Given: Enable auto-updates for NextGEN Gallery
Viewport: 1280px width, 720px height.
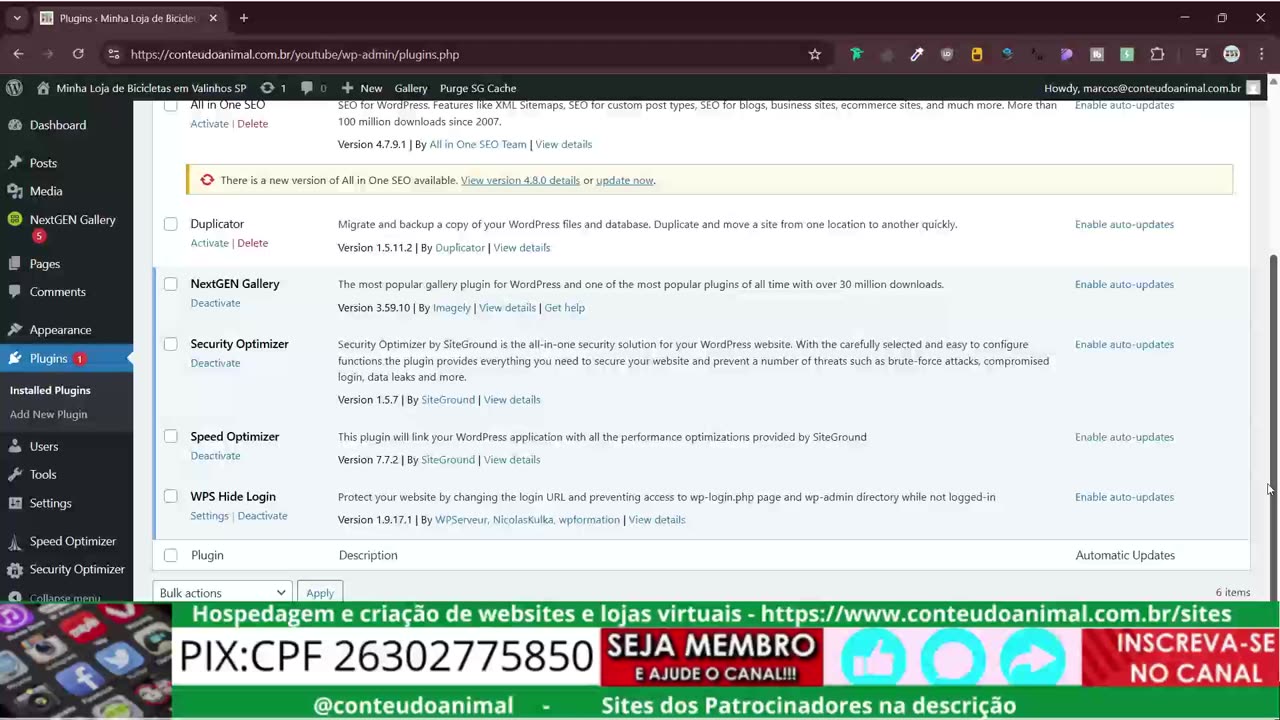Looking at the screenshot, I should pyautogui.click(x=1124, y=284).
